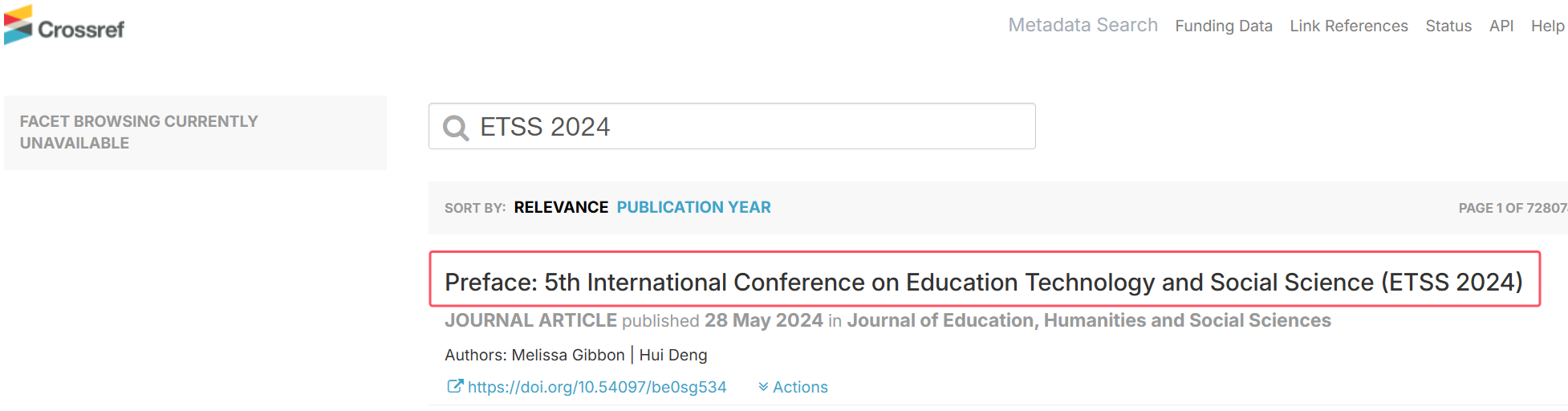Click the Crossref logo icon
Screen dimensions: 1568x411
click(18, 25)
